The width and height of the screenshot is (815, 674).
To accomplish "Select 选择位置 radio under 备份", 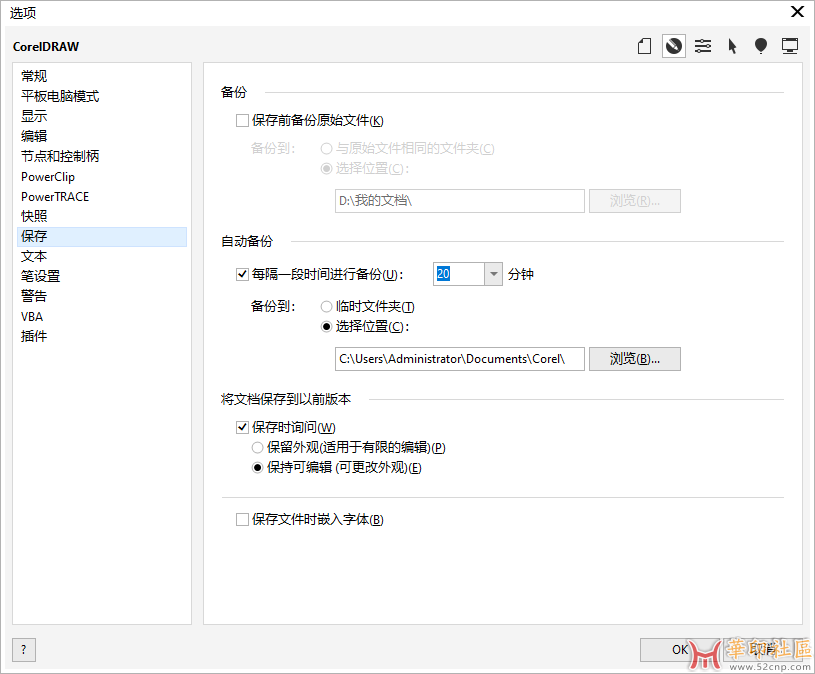I will point(326,168).
